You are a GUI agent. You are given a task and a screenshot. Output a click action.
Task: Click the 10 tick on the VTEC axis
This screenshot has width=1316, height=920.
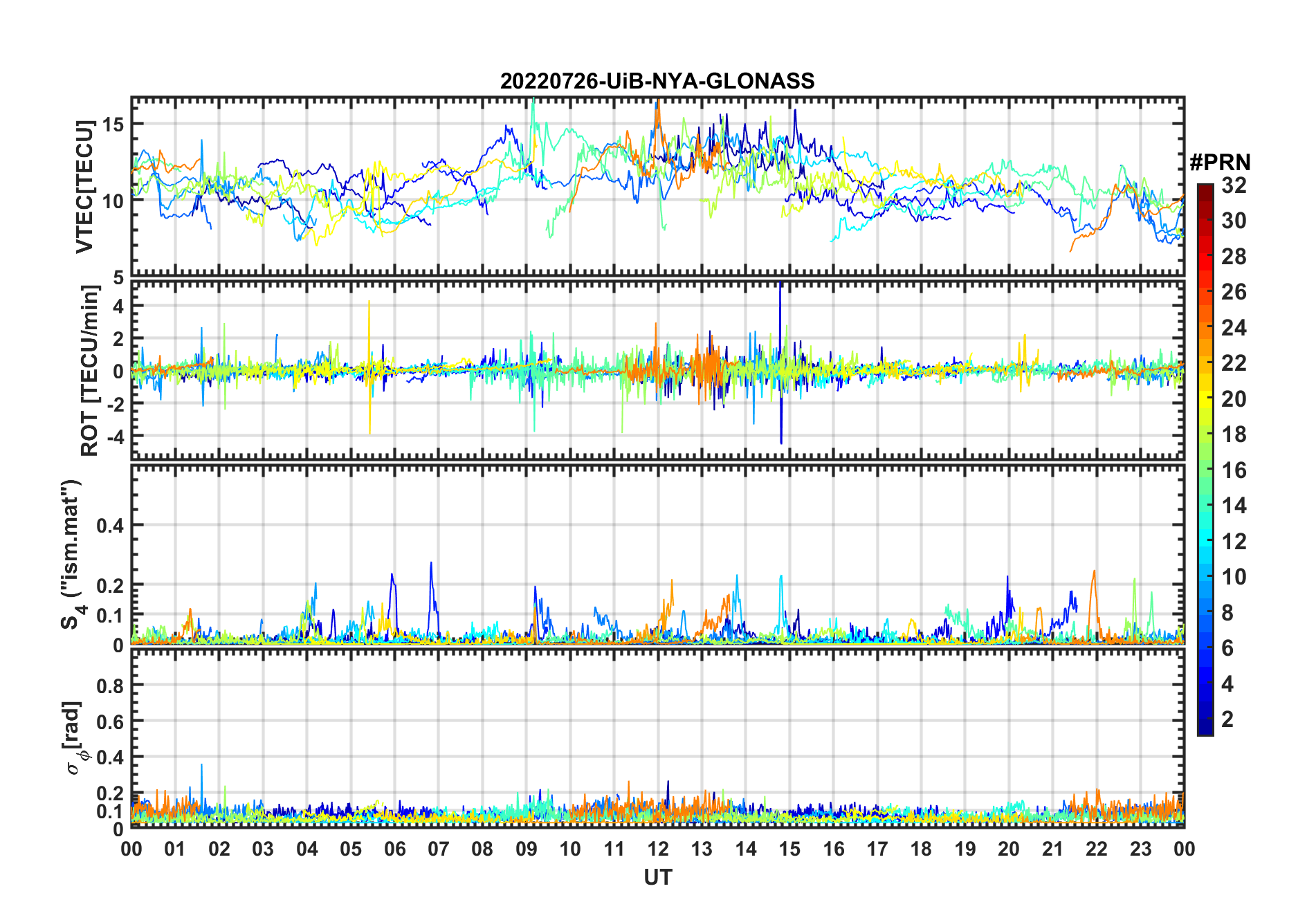click(x=113, y=201)
